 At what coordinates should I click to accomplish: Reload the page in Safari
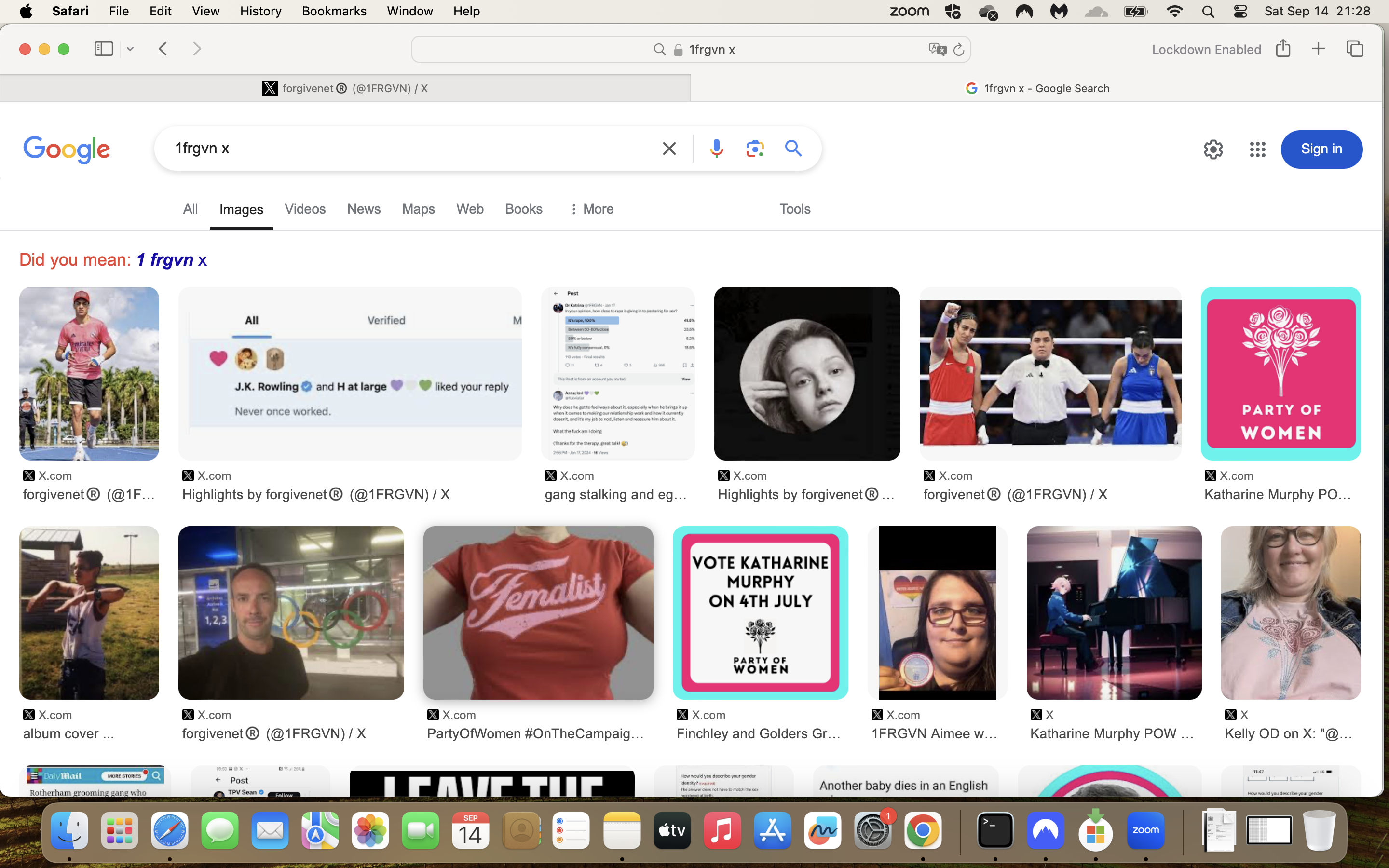point(958,50)
